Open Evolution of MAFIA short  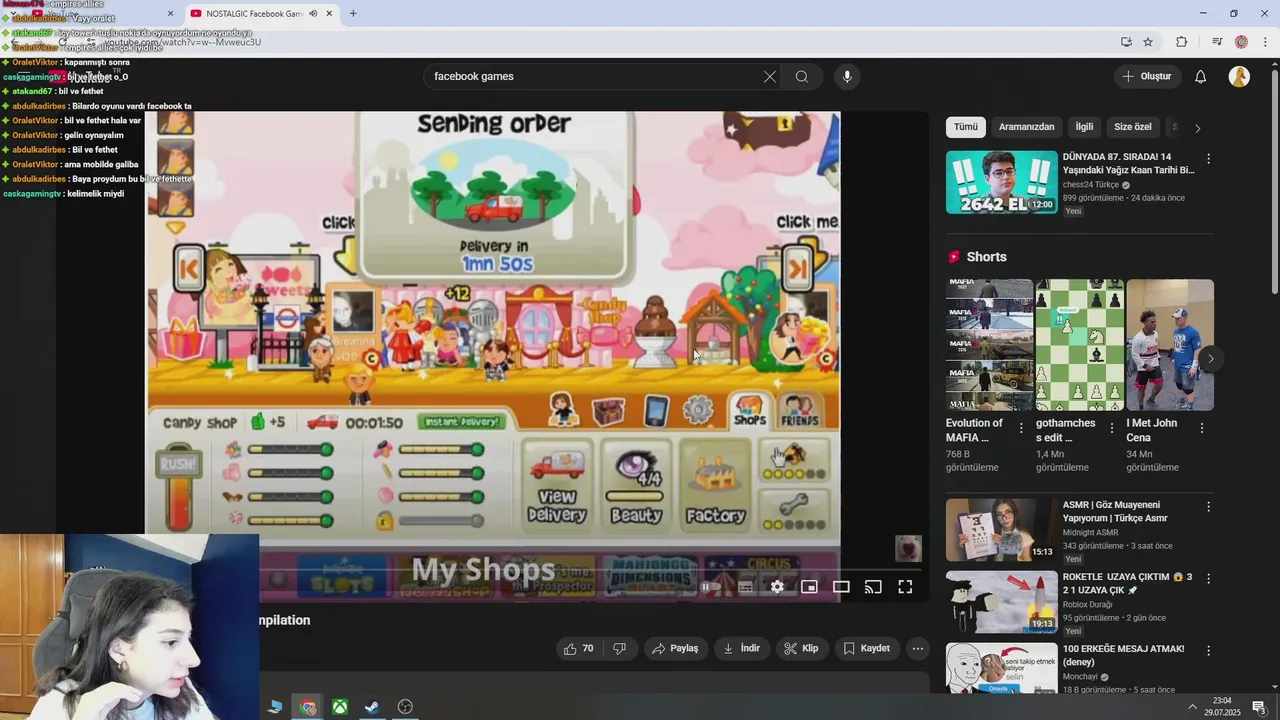pos(989,345)
